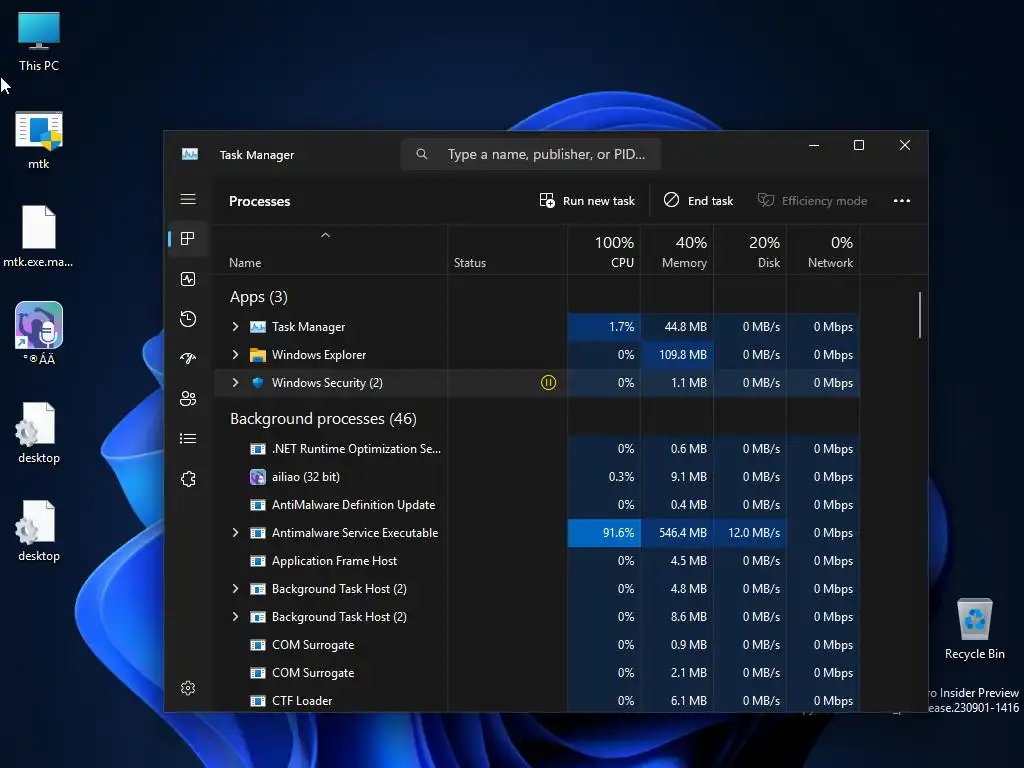Click the 91.6% CPU cell
Viewport: 1024px width, 768px height.
pyautogui.click(x=605, y=533)
